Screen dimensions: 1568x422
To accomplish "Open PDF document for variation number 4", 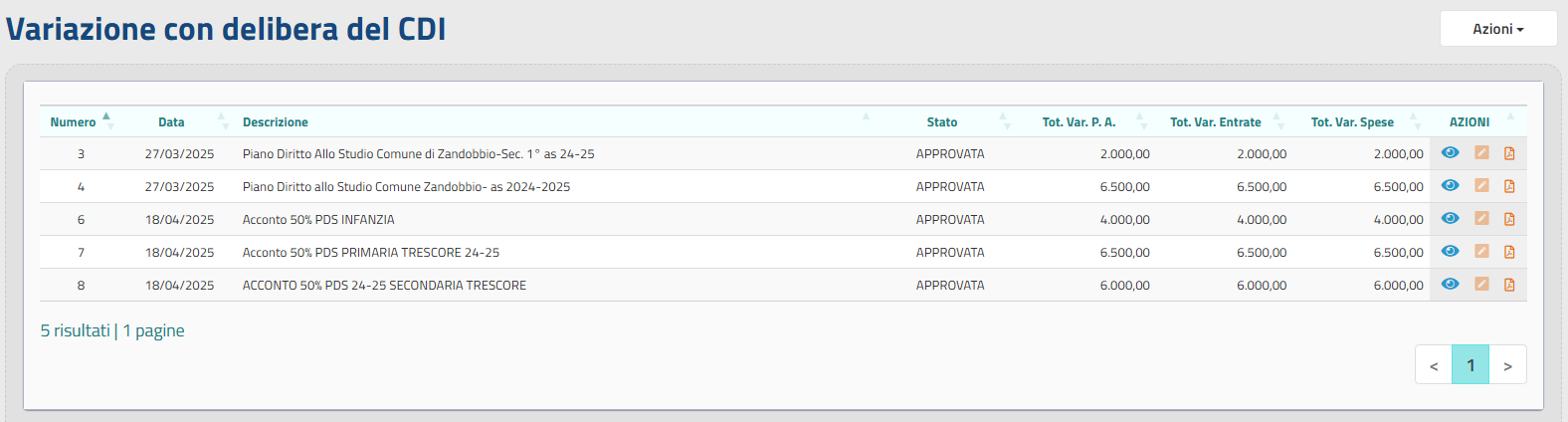I will tap(1509, 186).
